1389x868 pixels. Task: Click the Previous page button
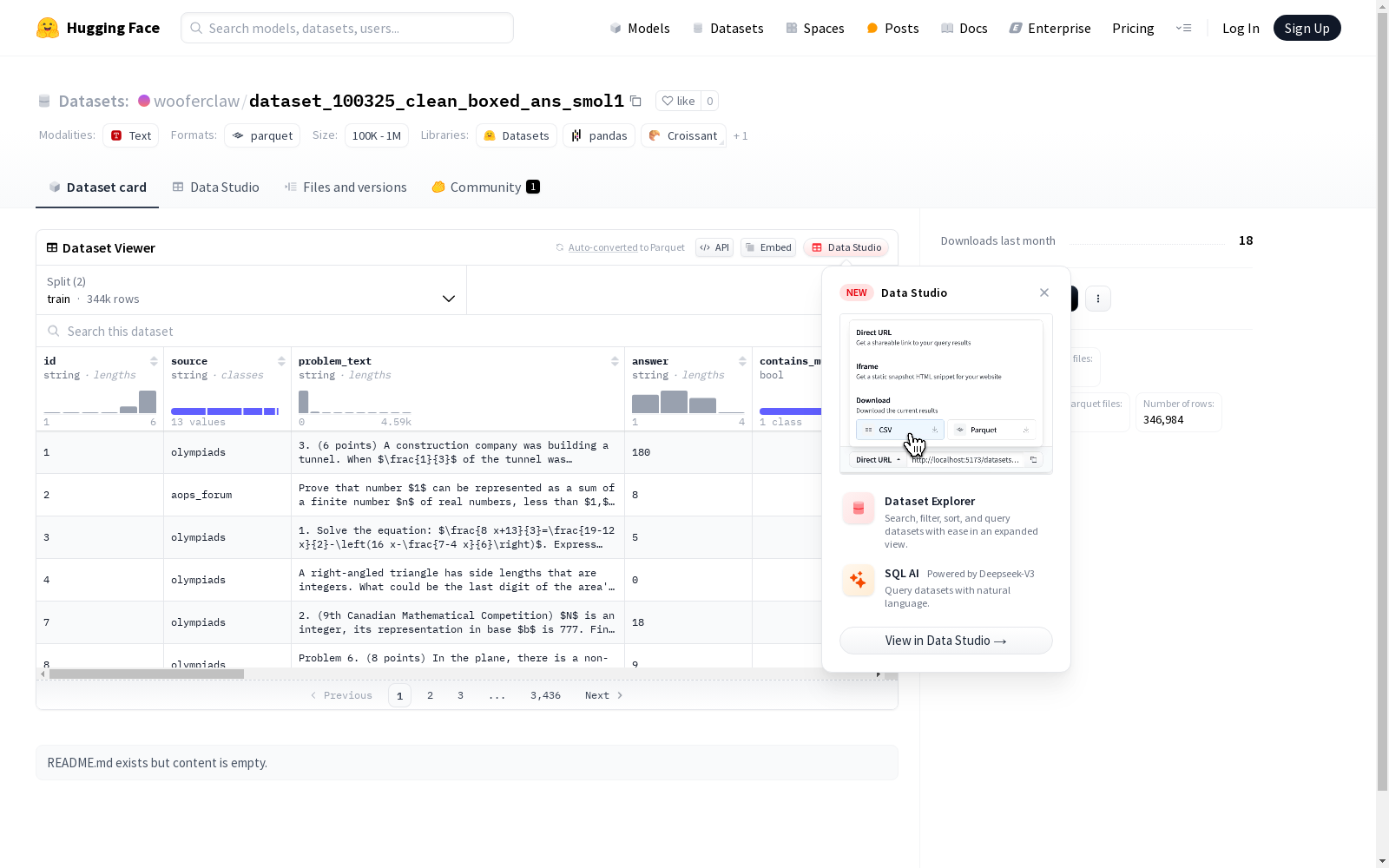[341, 695]
